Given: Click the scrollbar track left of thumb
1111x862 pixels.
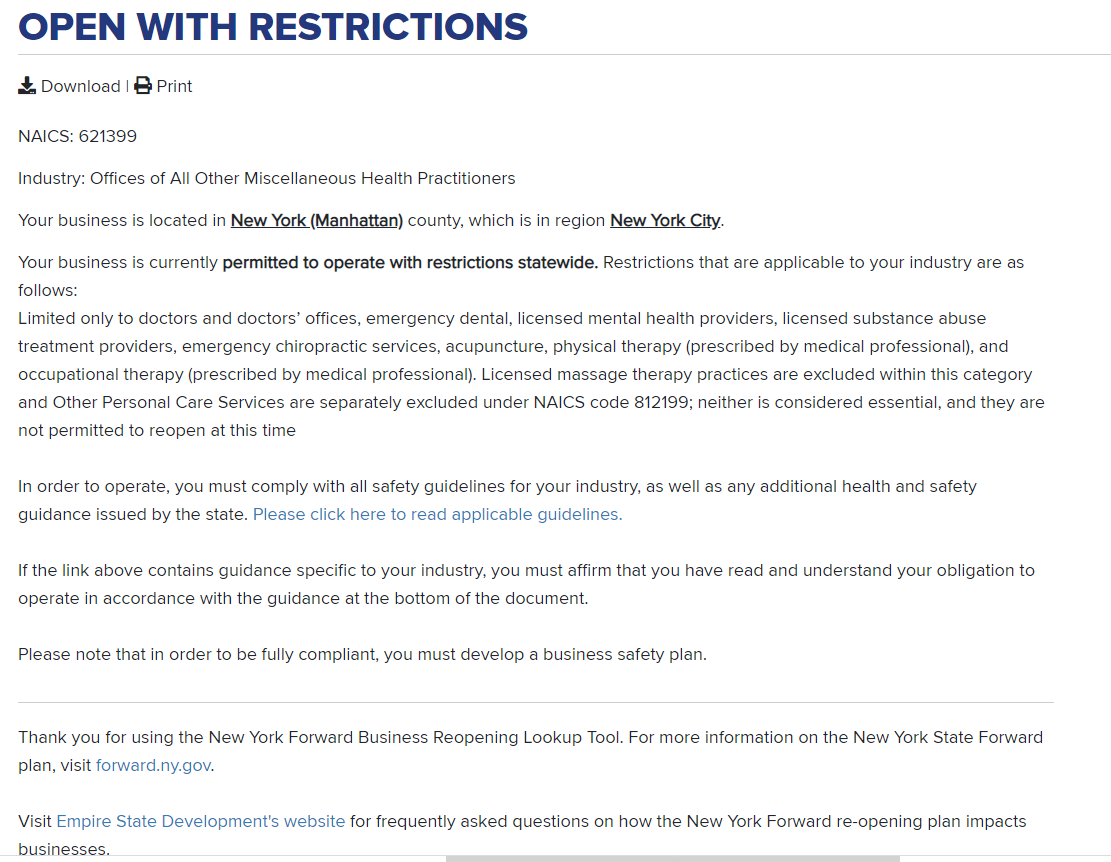Looking at the screenshot, I should (x=222, y=858).
